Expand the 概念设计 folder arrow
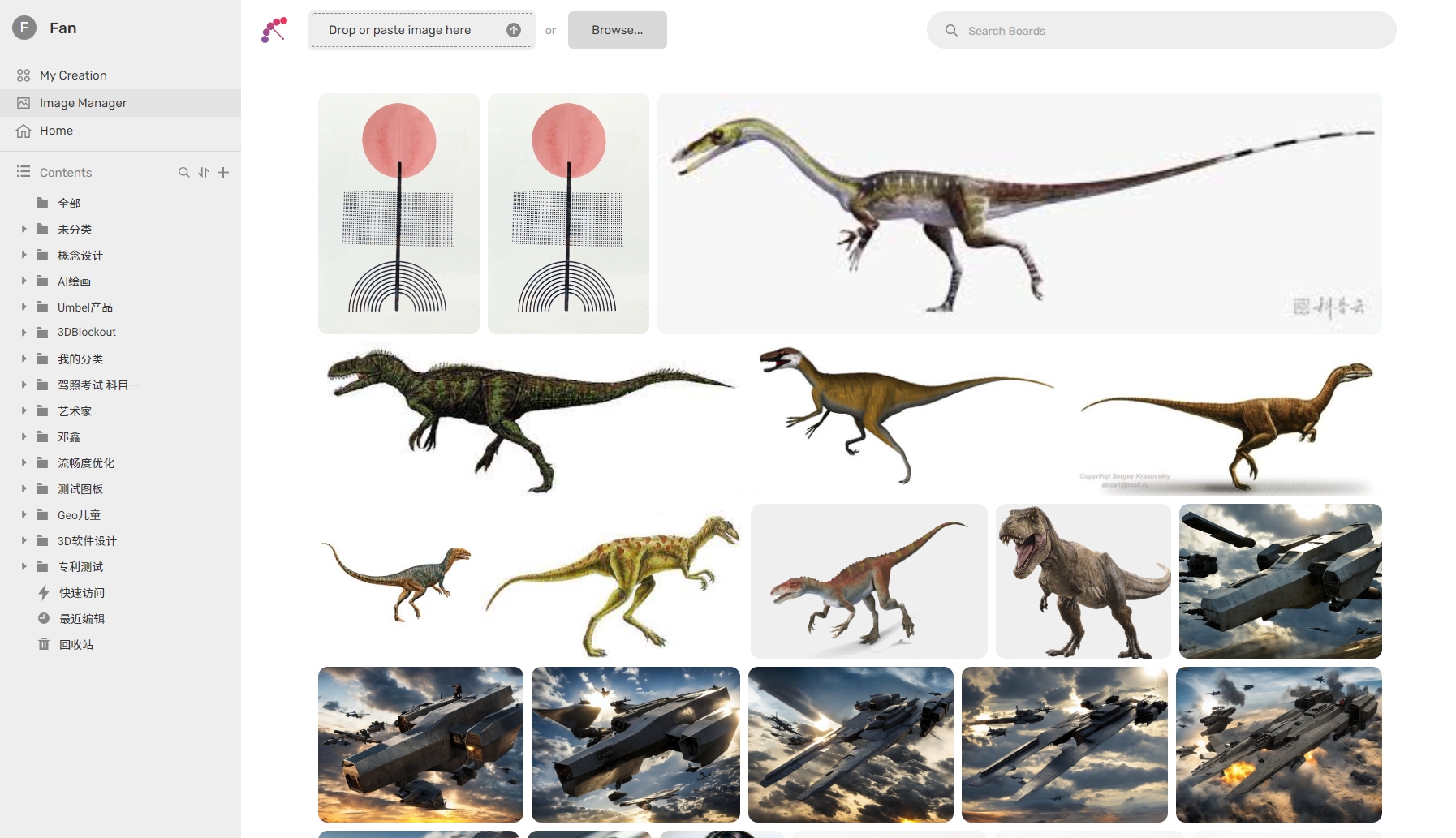This screenshot has height=838, width=1456. pyautogui.click(x=24, y=255)
